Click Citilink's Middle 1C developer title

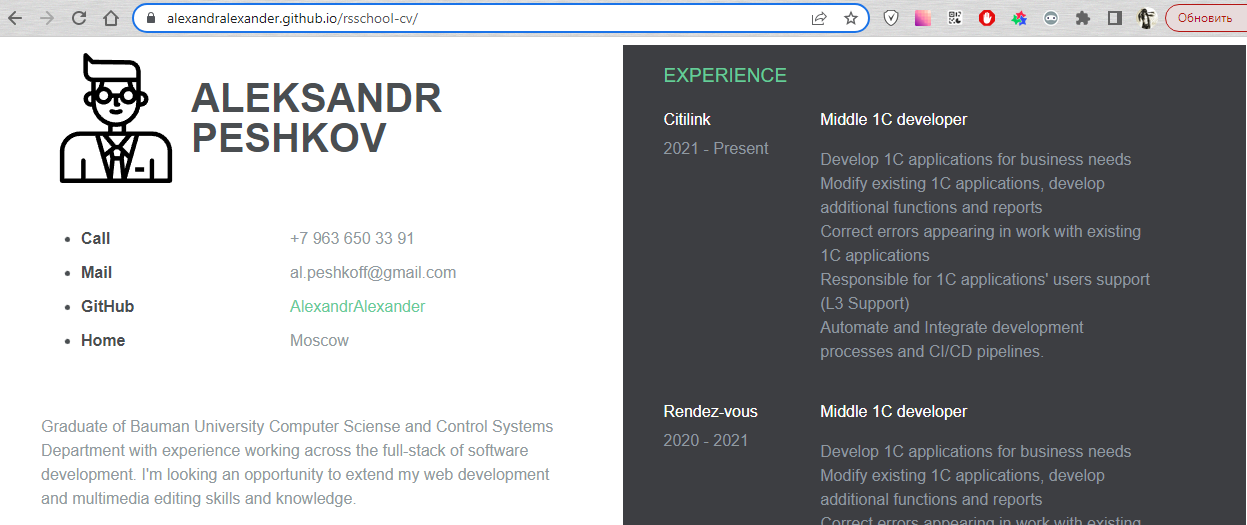click(x=894, y=119)
